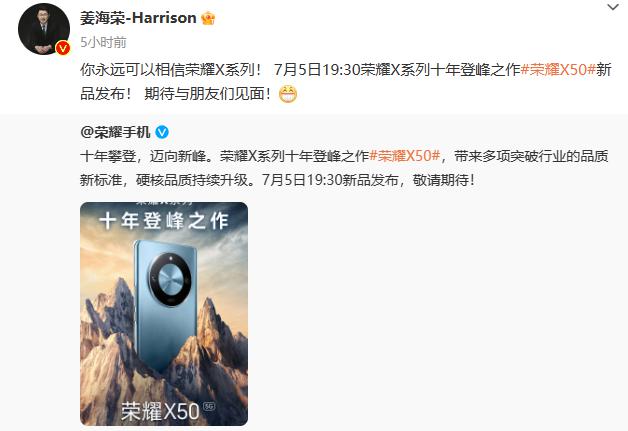
Task: Click the 5小时前 post timestamp
Action: coord(103,42)
